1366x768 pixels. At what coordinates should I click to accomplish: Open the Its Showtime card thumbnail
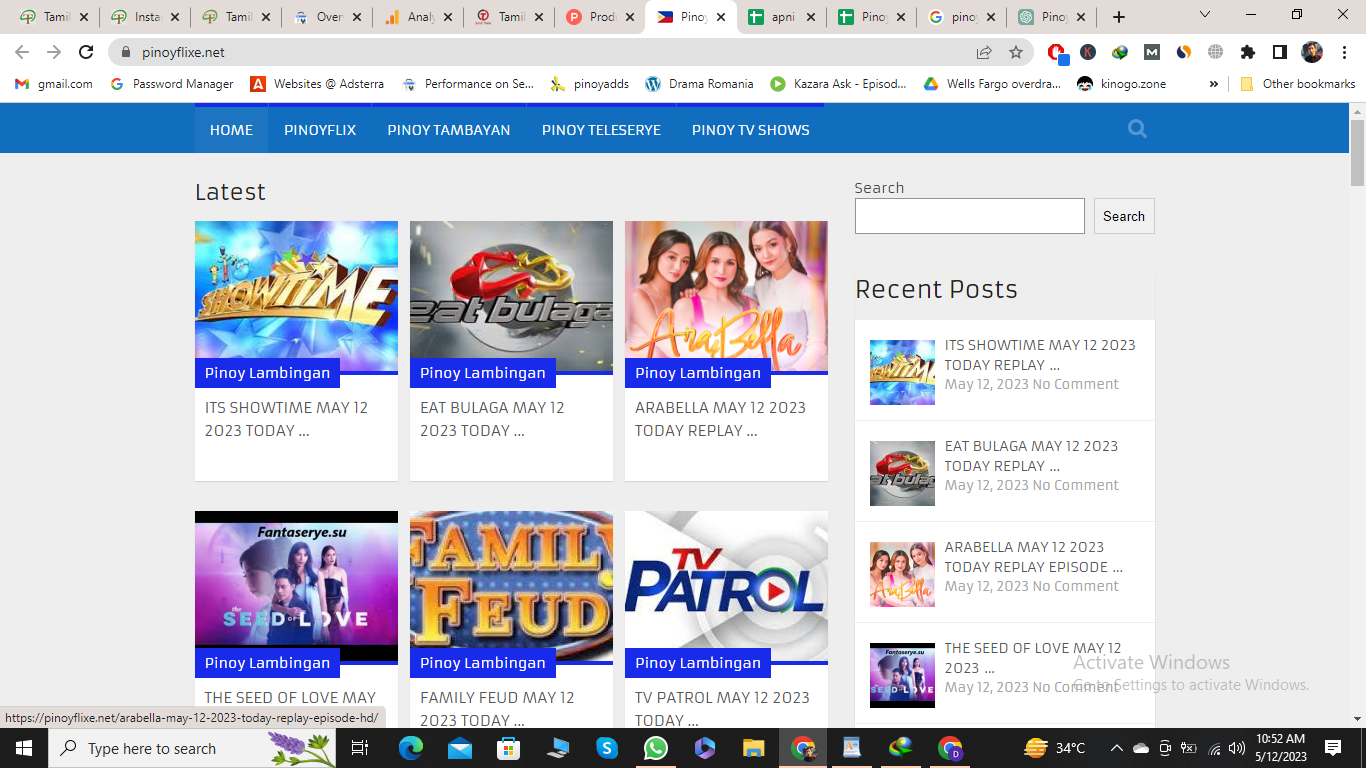point(296,297)
